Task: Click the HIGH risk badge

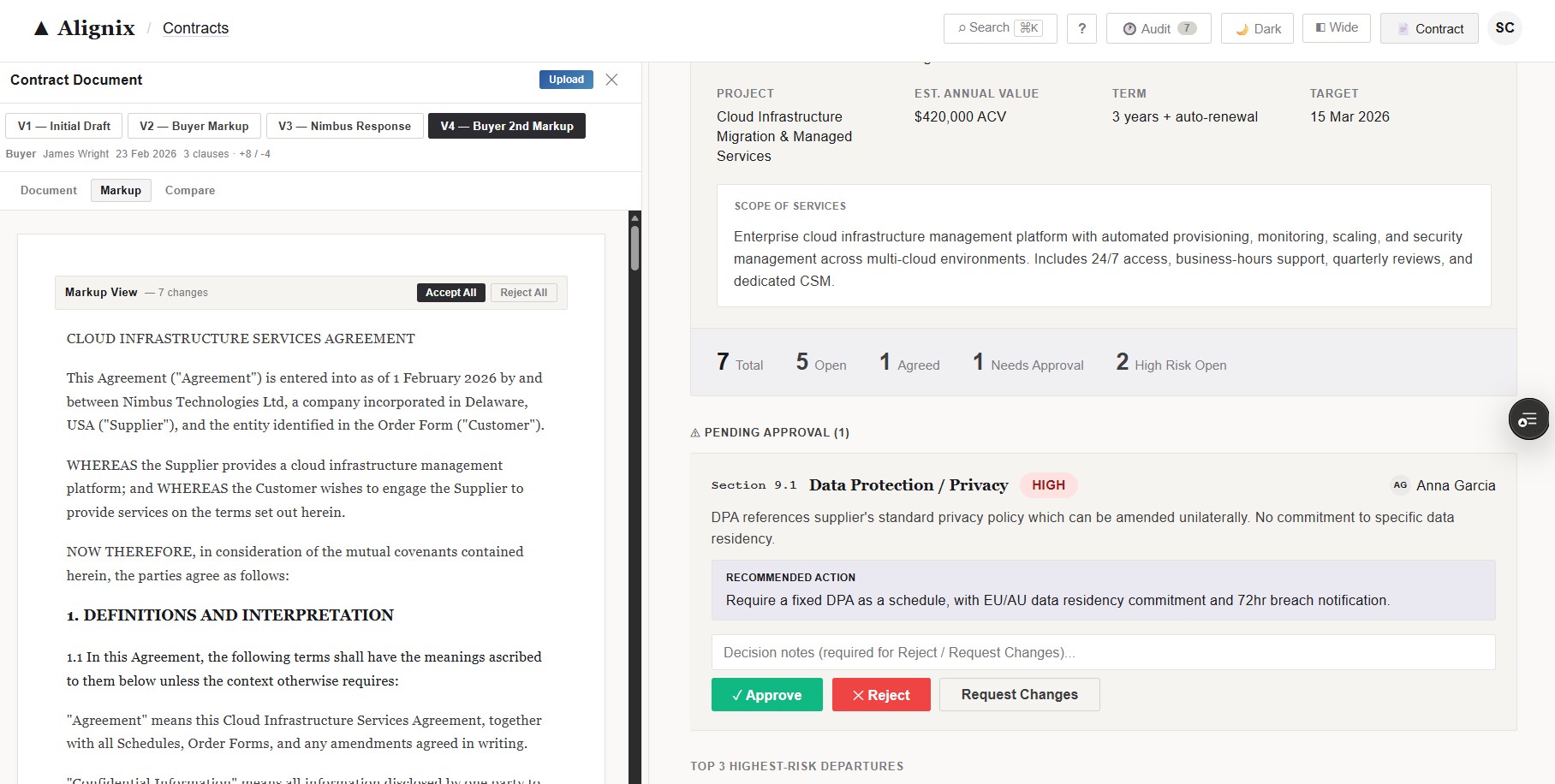Action: [1048, 485]
